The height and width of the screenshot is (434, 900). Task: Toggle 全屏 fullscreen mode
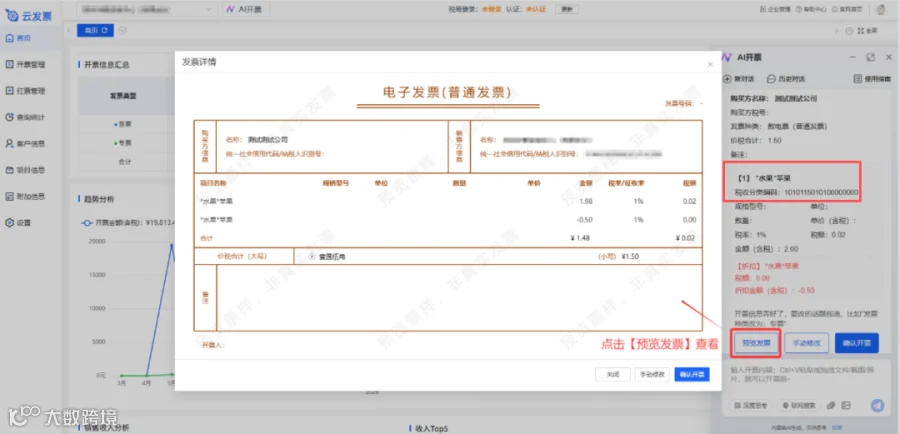click(x=868, y=30)
